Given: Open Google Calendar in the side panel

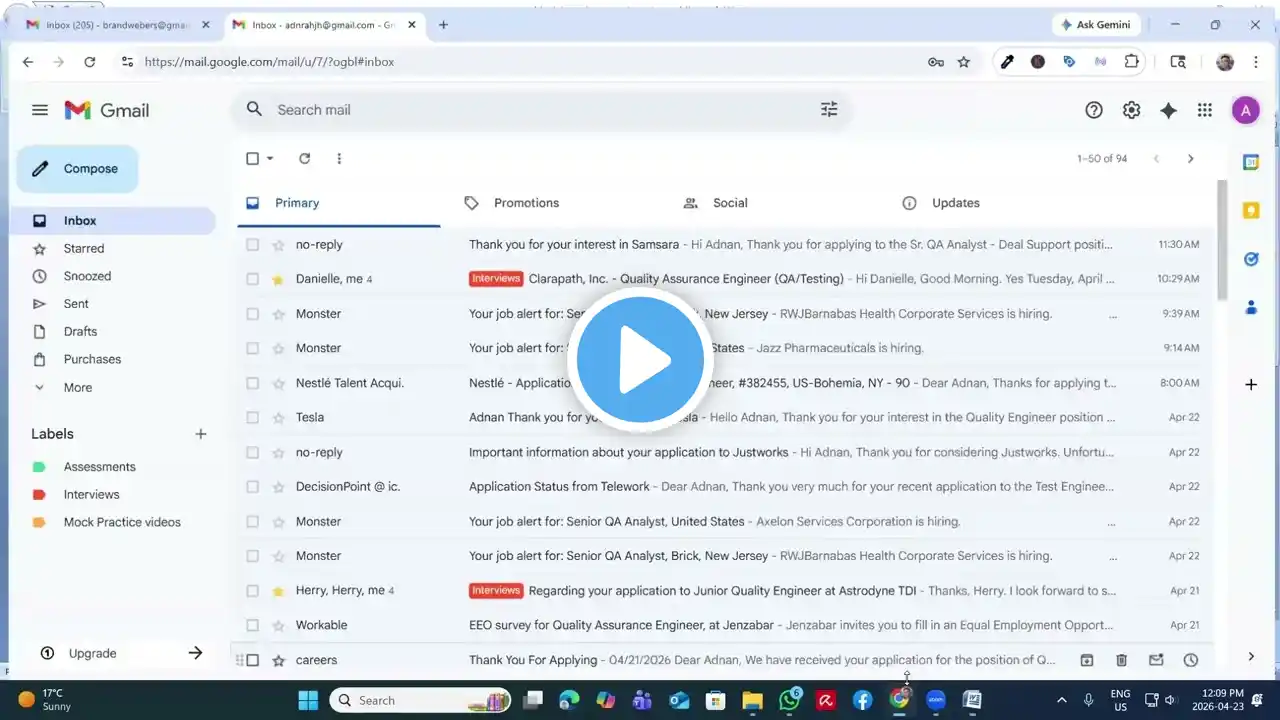Looking at the screenshot, I should pos(1251,162).
